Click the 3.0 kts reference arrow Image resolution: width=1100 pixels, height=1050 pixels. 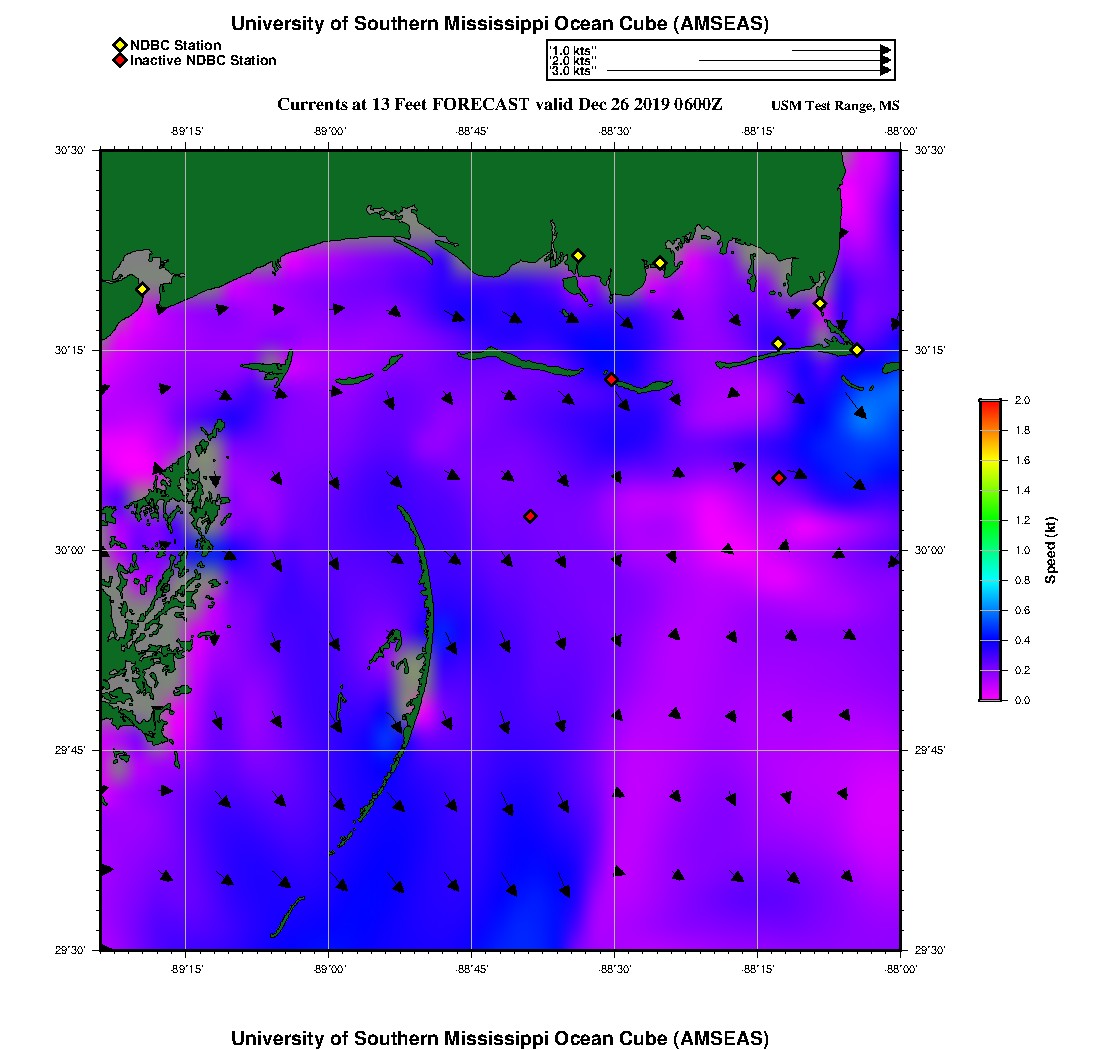point(748,71)
